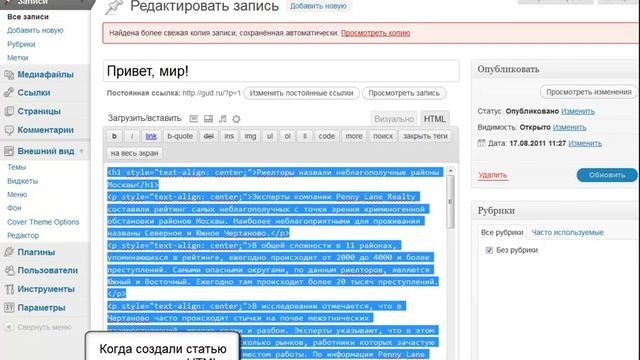
Task: Open Все записи in sidebar
Action: pyautogui.click(x=28, y=17)
